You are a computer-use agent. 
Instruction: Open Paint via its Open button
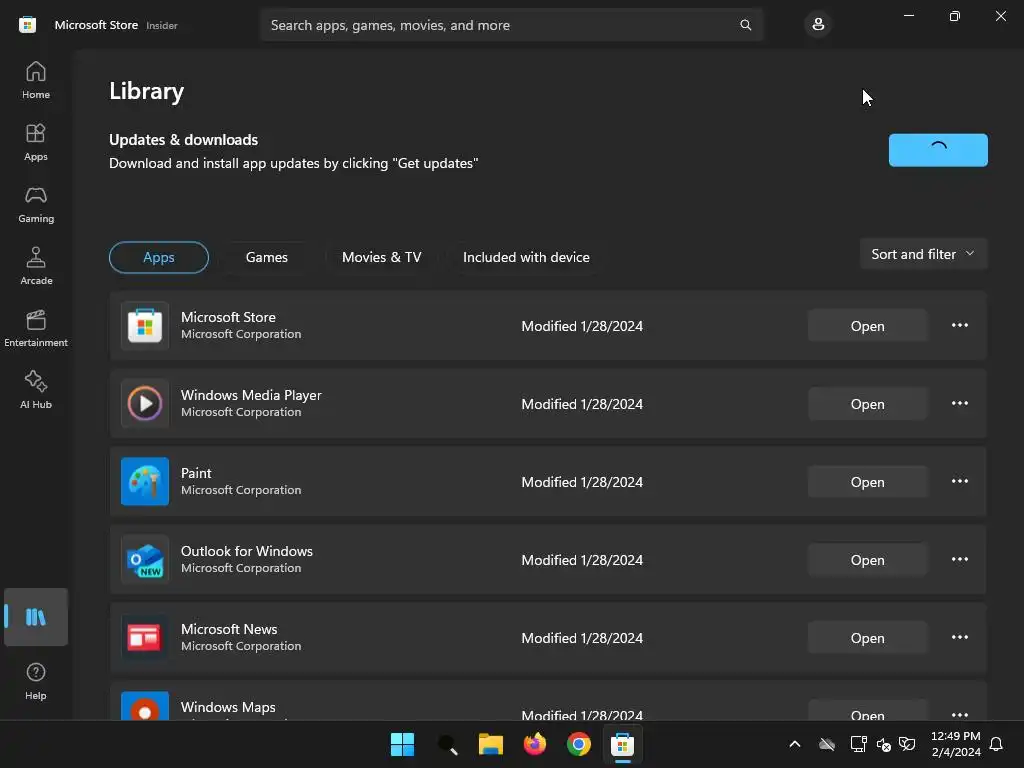pyautogui.click(x=867, y=482)
